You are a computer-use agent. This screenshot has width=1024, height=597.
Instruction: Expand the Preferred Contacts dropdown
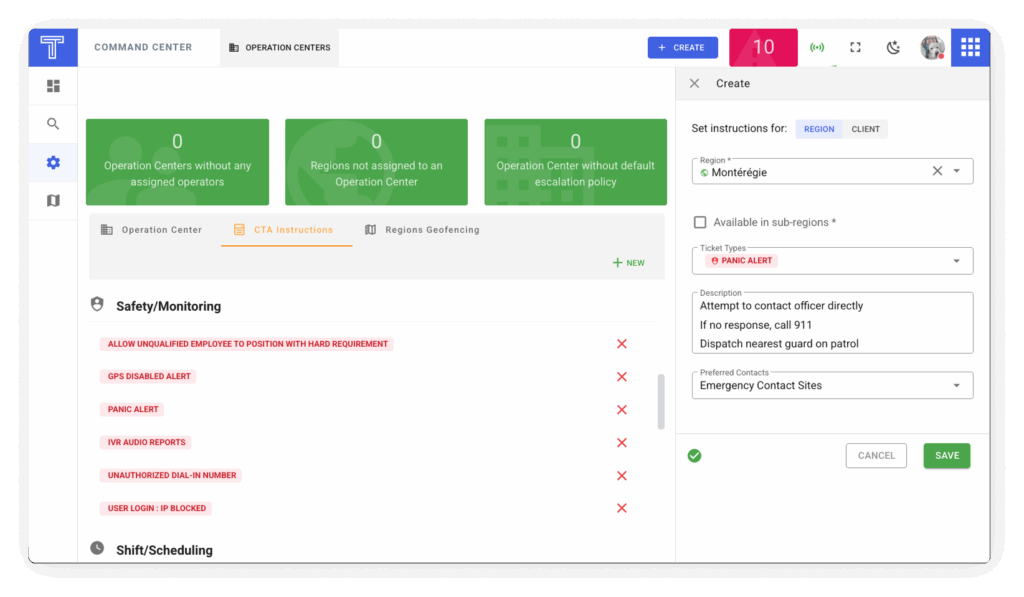(x=956, y=386)
